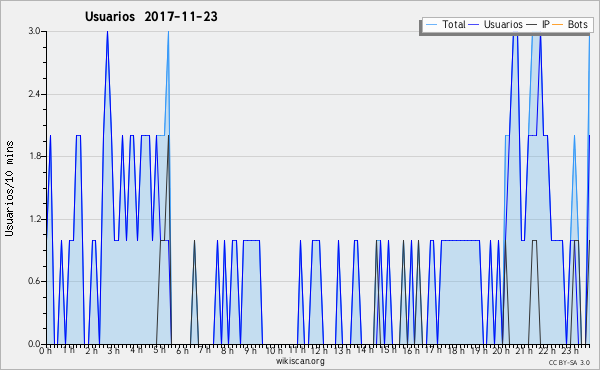Click the '20 h' x-axis label
The image size is (600, 370).
point(501,350)
